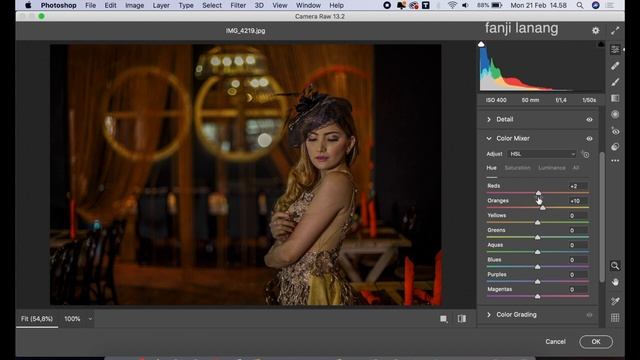Screen dimensions: 640x360
Task: Toggle Detail panel visibility eye
Action: click(589, 120)
